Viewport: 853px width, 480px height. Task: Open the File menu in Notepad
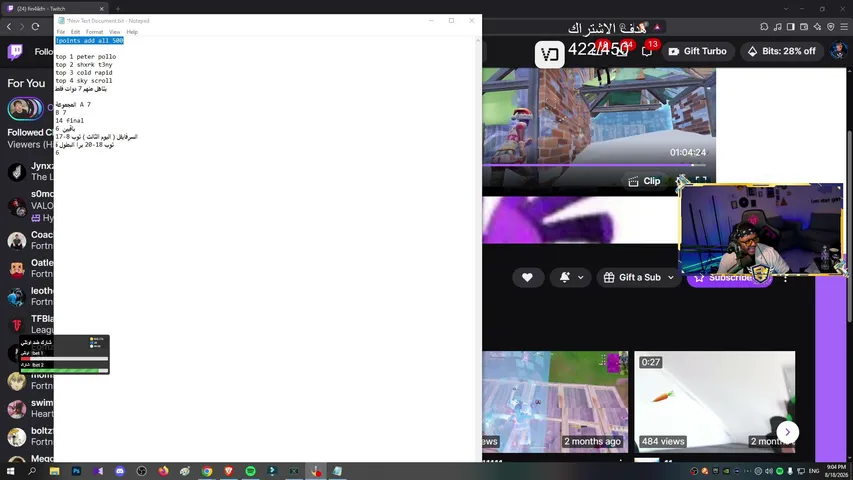60,32
